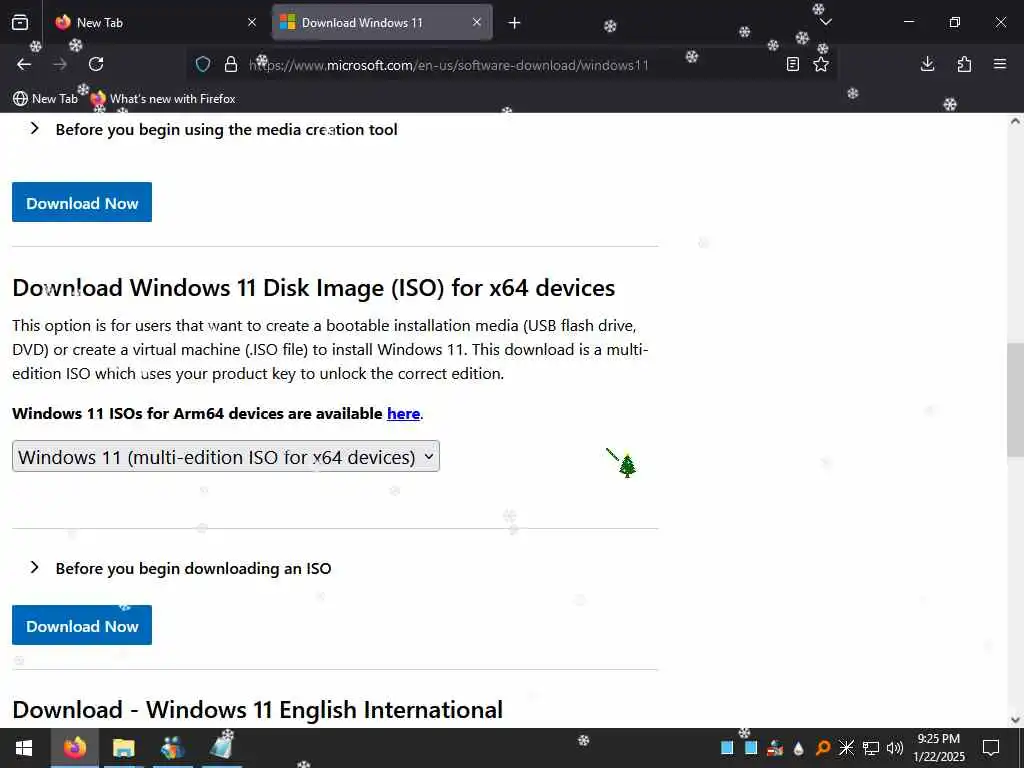Toggle reader view icon in address bar
Viewport: 1024px width, 768px height.
pyautogui.click(x=793, y=64)
